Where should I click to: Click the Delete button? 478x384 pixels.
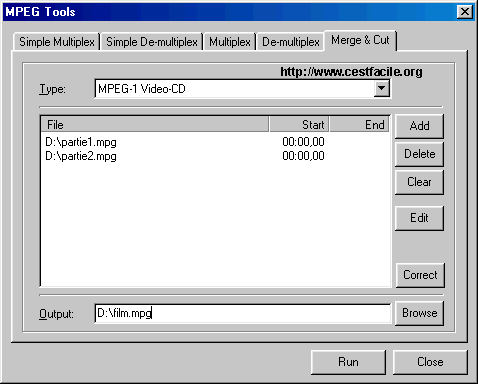419,154
